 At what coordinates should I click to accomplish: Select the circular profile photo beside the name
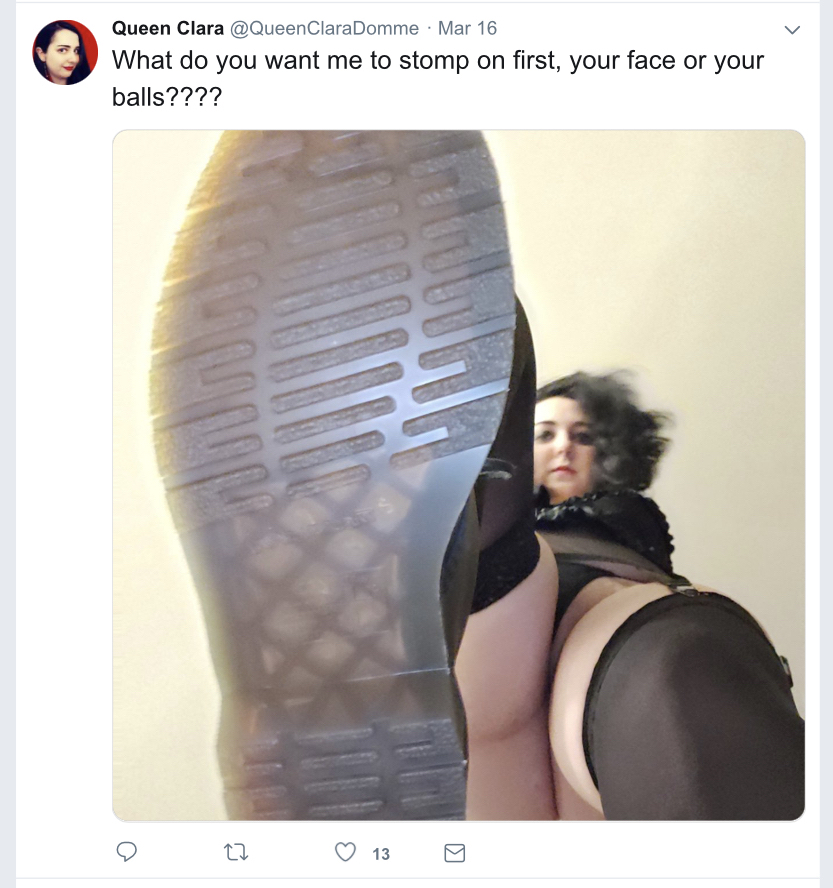coord(65,53)
